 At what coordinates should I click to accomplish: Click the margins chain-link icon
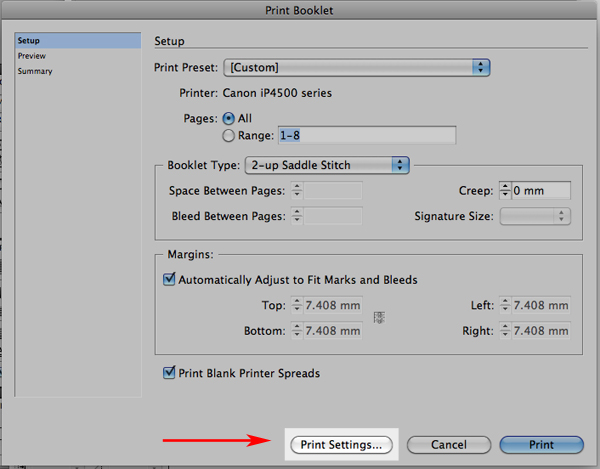coord(379,318)
